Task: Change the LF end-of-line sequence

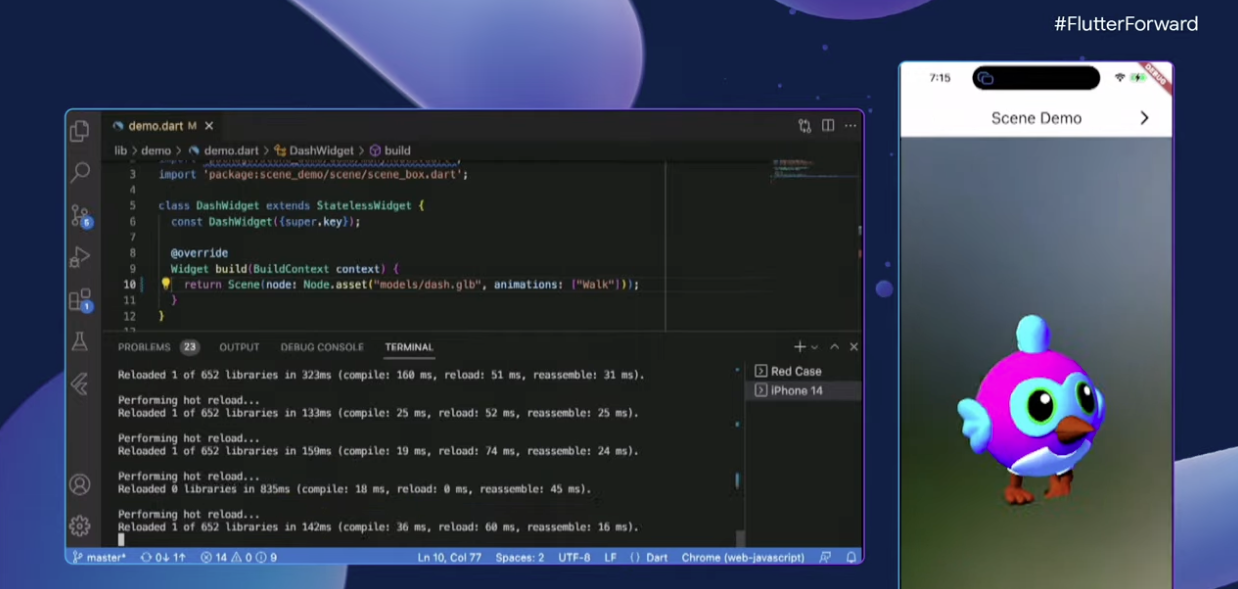Action: click(x=610, y=557)
